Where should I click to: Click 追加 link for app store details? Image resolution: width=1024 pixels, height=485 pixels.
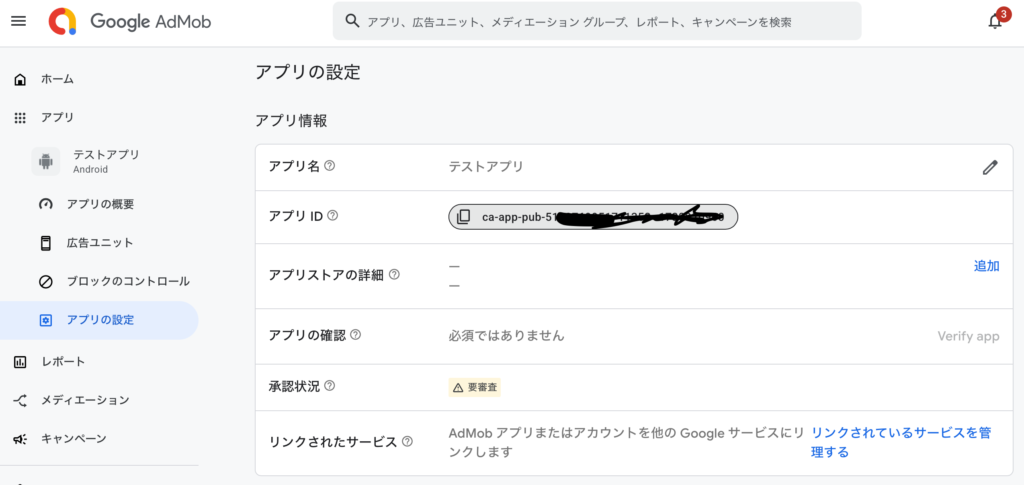(x=986, y=266)
